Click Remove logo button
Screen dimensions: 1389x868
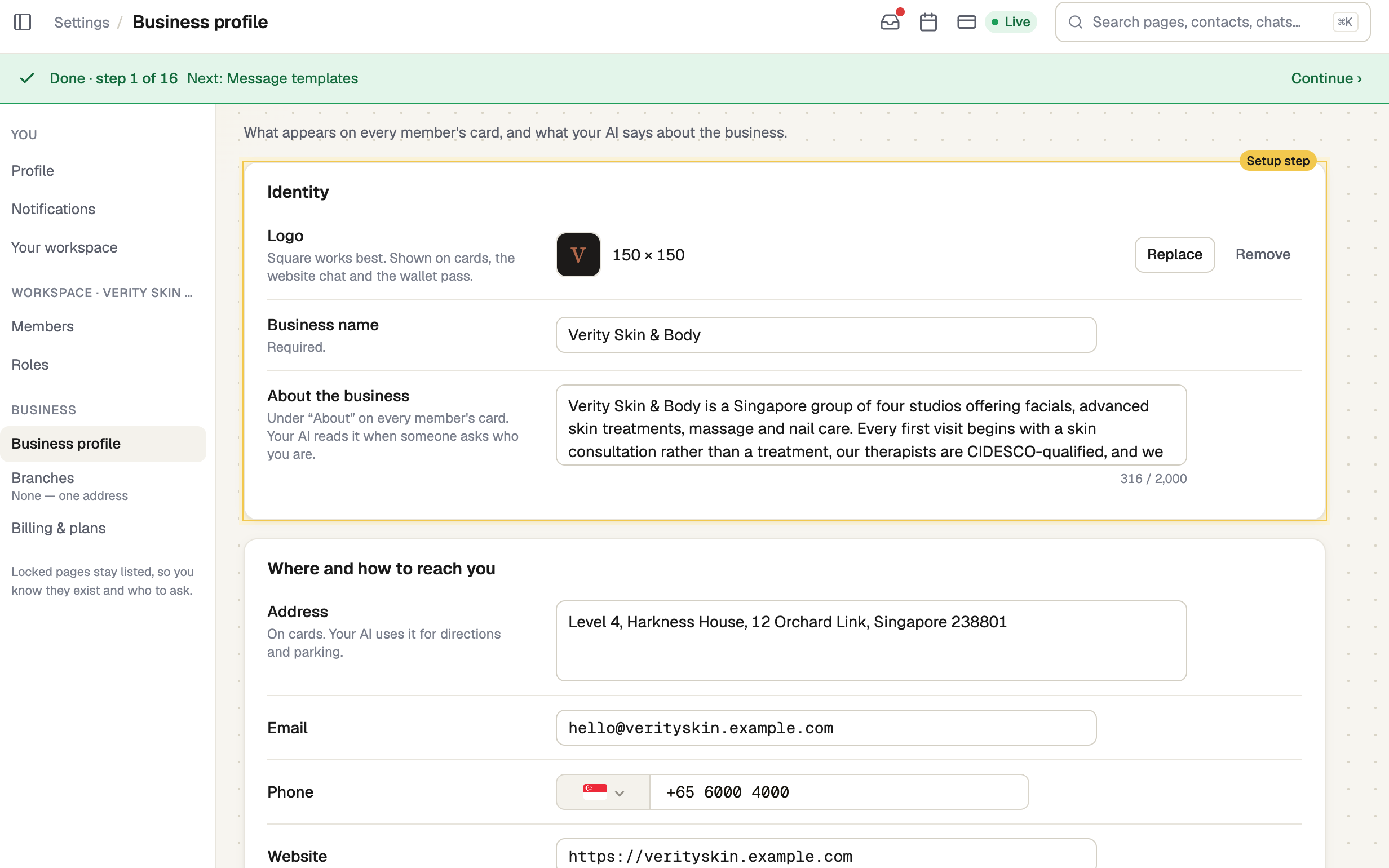point(1263,254)
